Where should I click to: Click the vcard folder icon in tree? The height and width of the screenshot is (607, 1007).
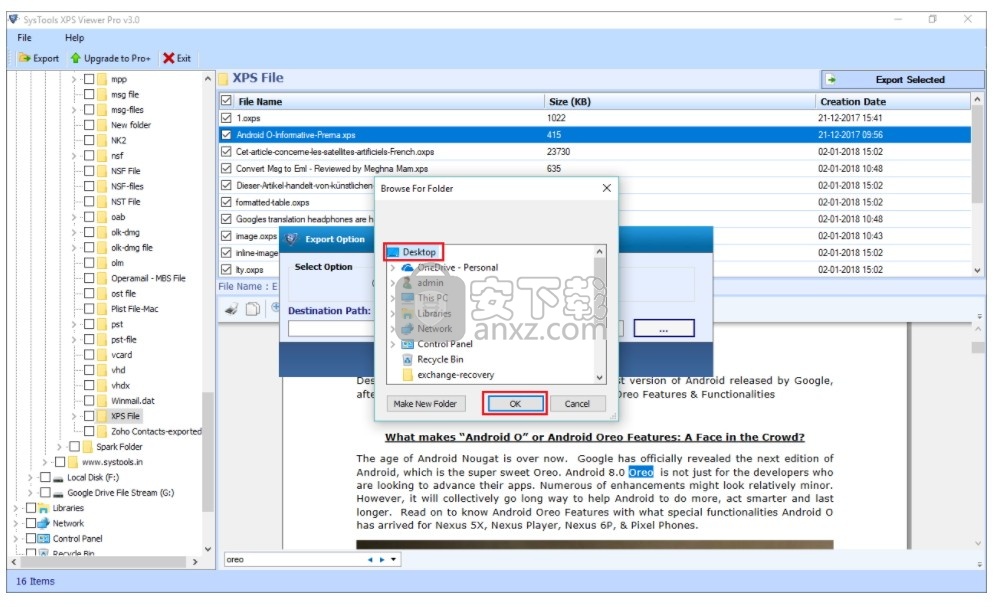click(102, 355)
